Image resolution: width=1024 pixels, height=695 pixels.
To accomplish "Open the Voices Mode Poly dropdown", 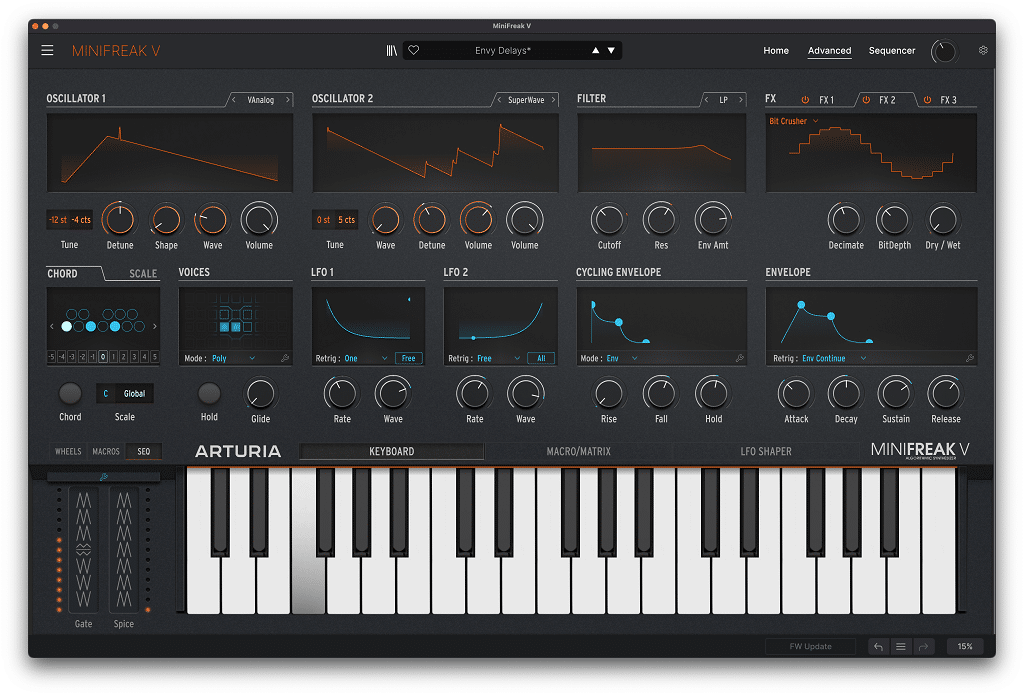I will [x=233, y=358].
